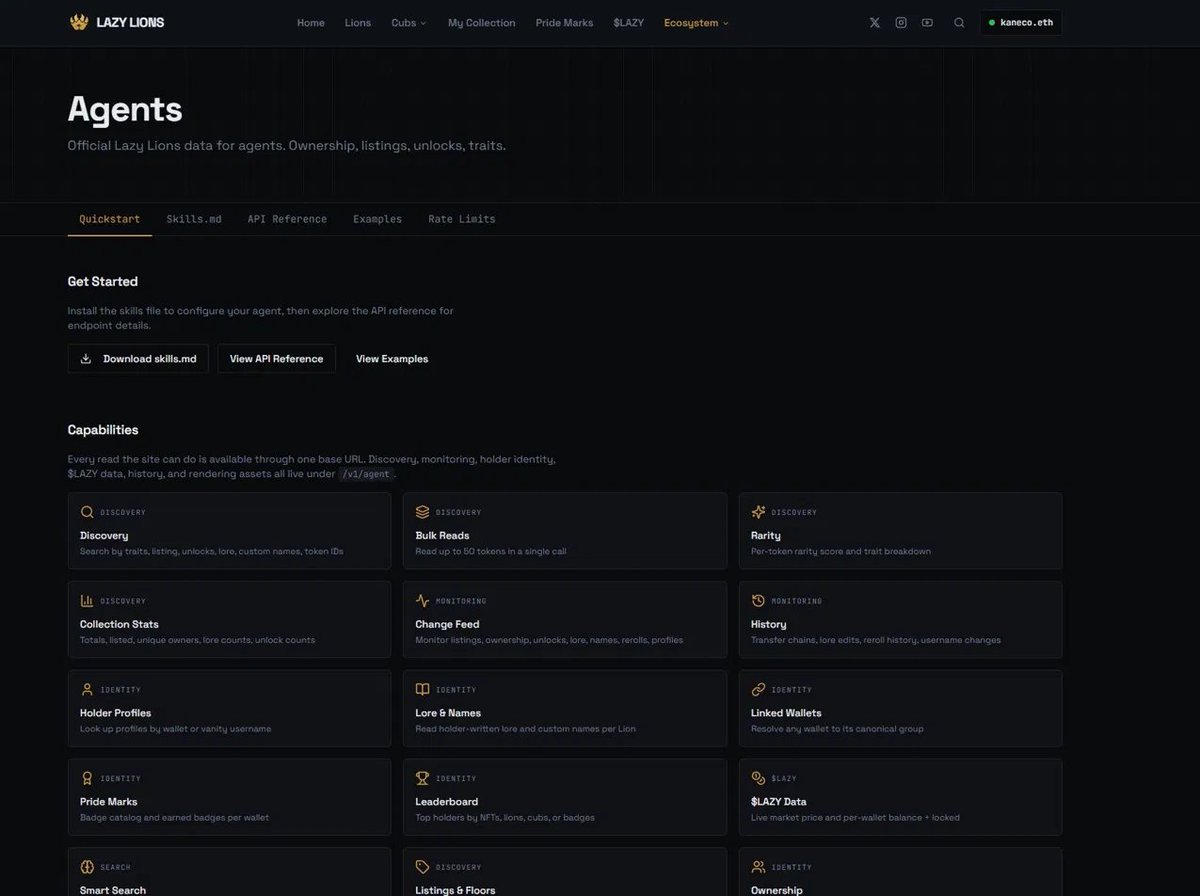Click the download icon on Download skills.md
1200x896 pixels.
click(x=86, y=359)
